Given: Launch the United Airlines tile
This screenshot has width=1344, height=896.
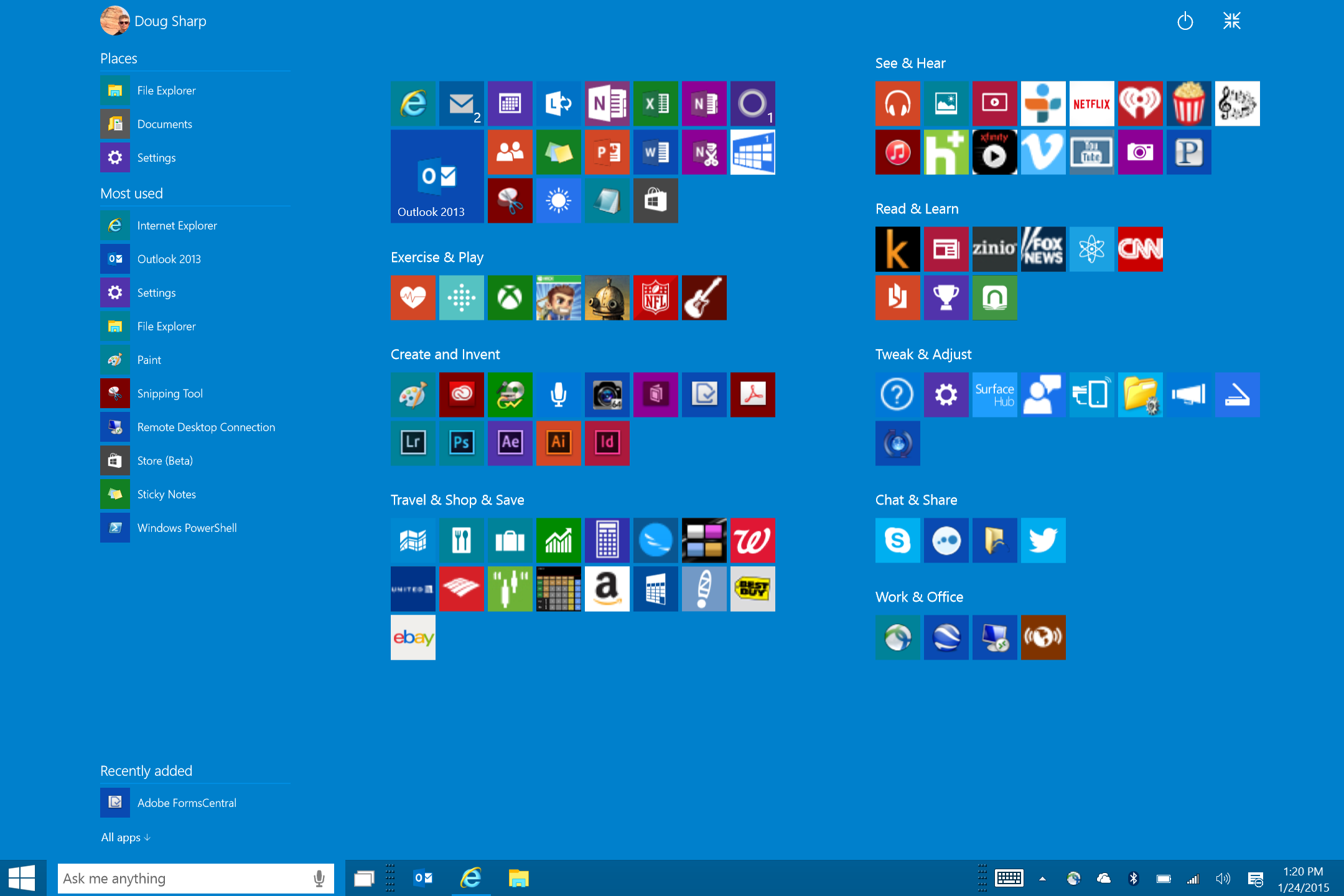Looking at the screenshot, I should (413, 589).
